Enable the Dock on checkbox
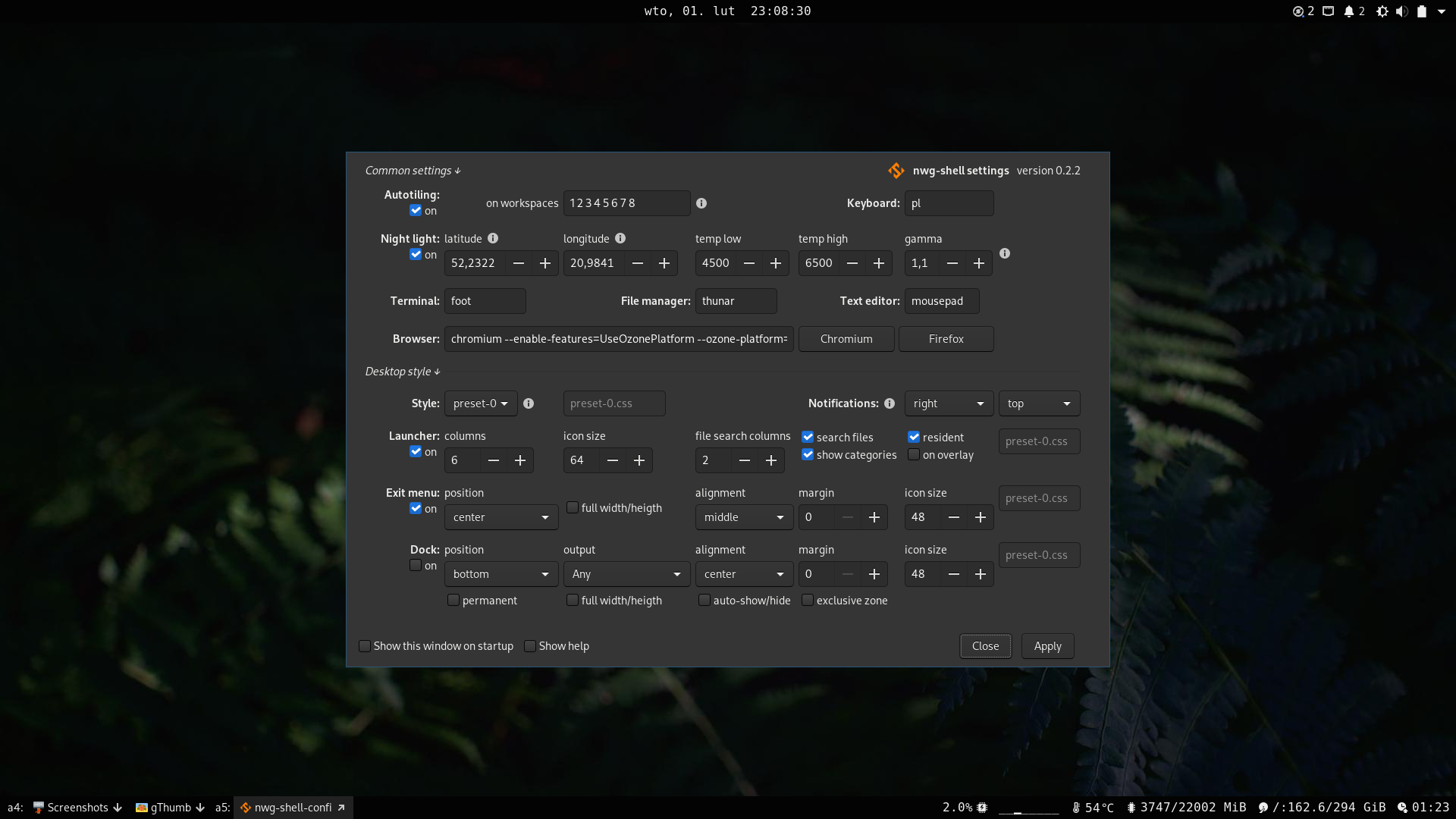The width and height of the screenshot is (1456, 819). (x=416, y=565)
